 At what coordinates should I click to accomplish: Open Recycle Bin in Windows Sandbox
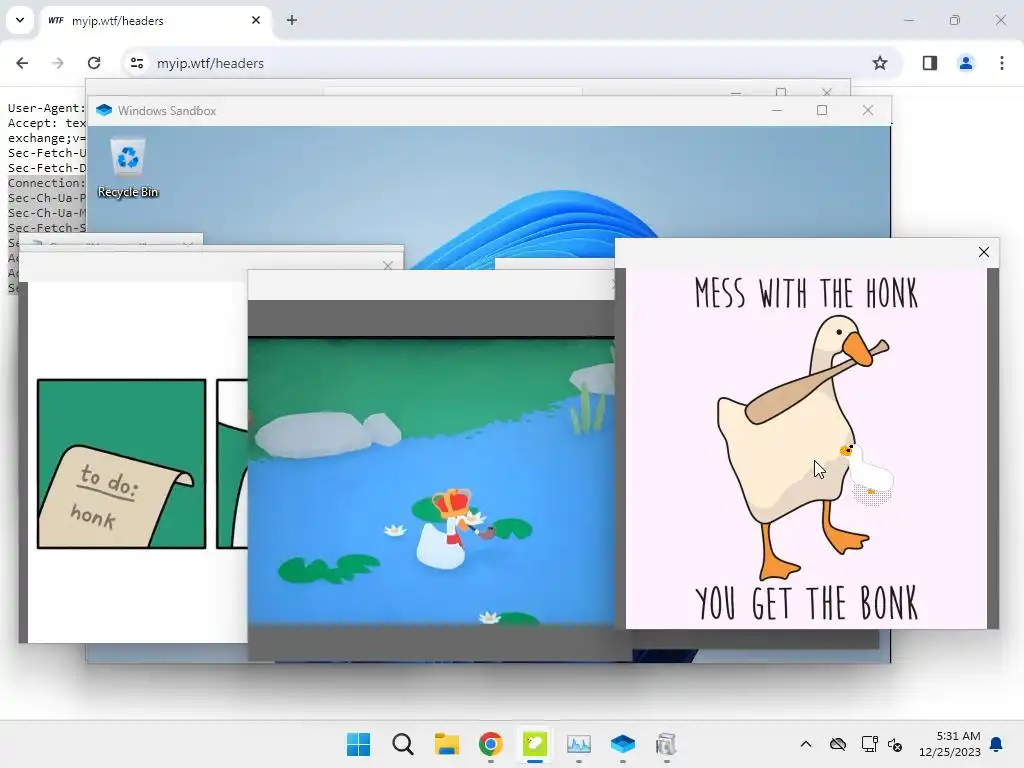point(128,168)
